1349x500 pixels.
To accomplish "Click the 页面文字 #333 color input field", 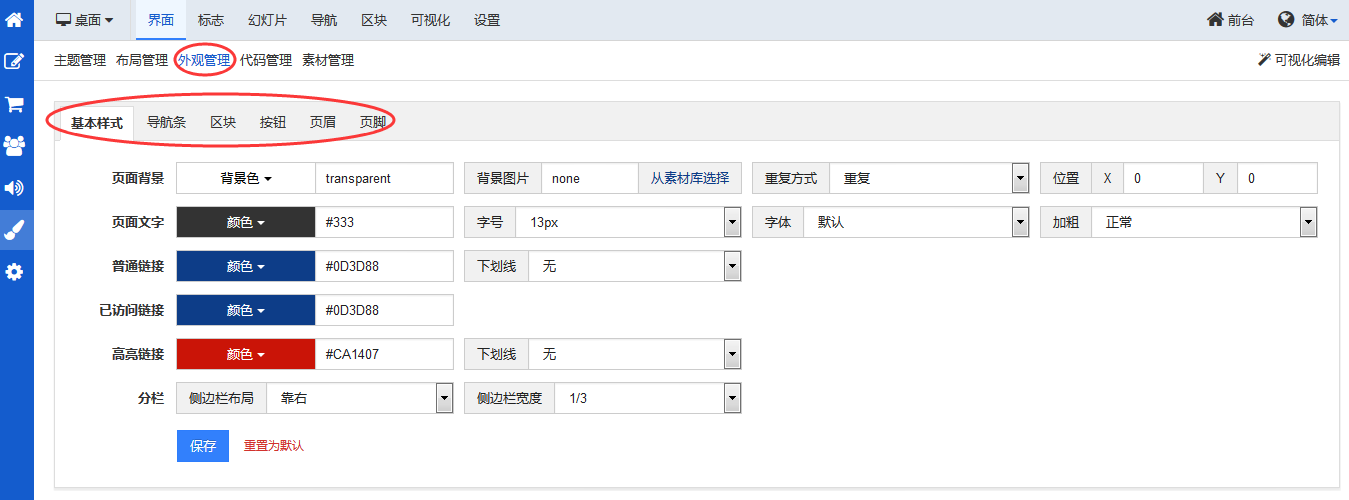I will coord(384,222).
